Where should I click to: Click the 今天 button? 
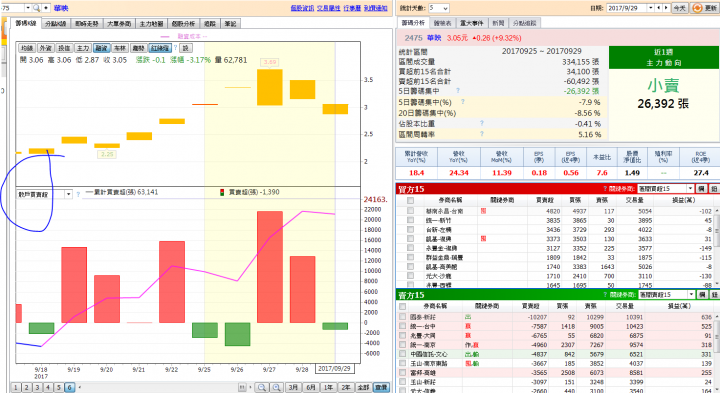tap(679, 8)
